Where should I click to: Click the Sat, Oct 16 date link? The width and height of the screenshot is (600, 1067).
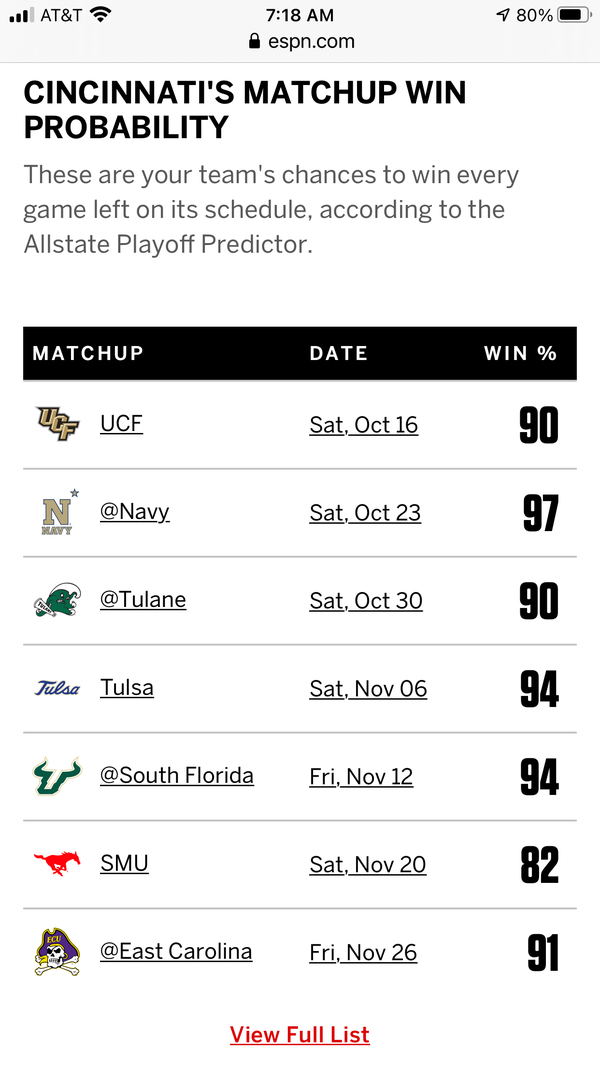[364, 425]
